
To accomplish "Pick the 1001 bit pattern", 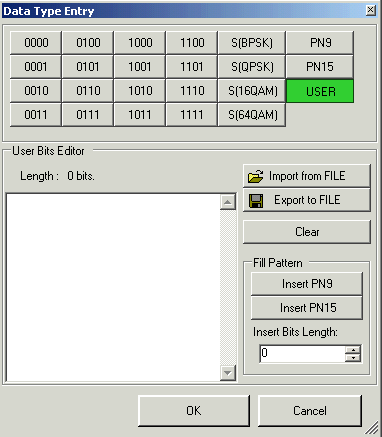I will click(x=140, y=67).
